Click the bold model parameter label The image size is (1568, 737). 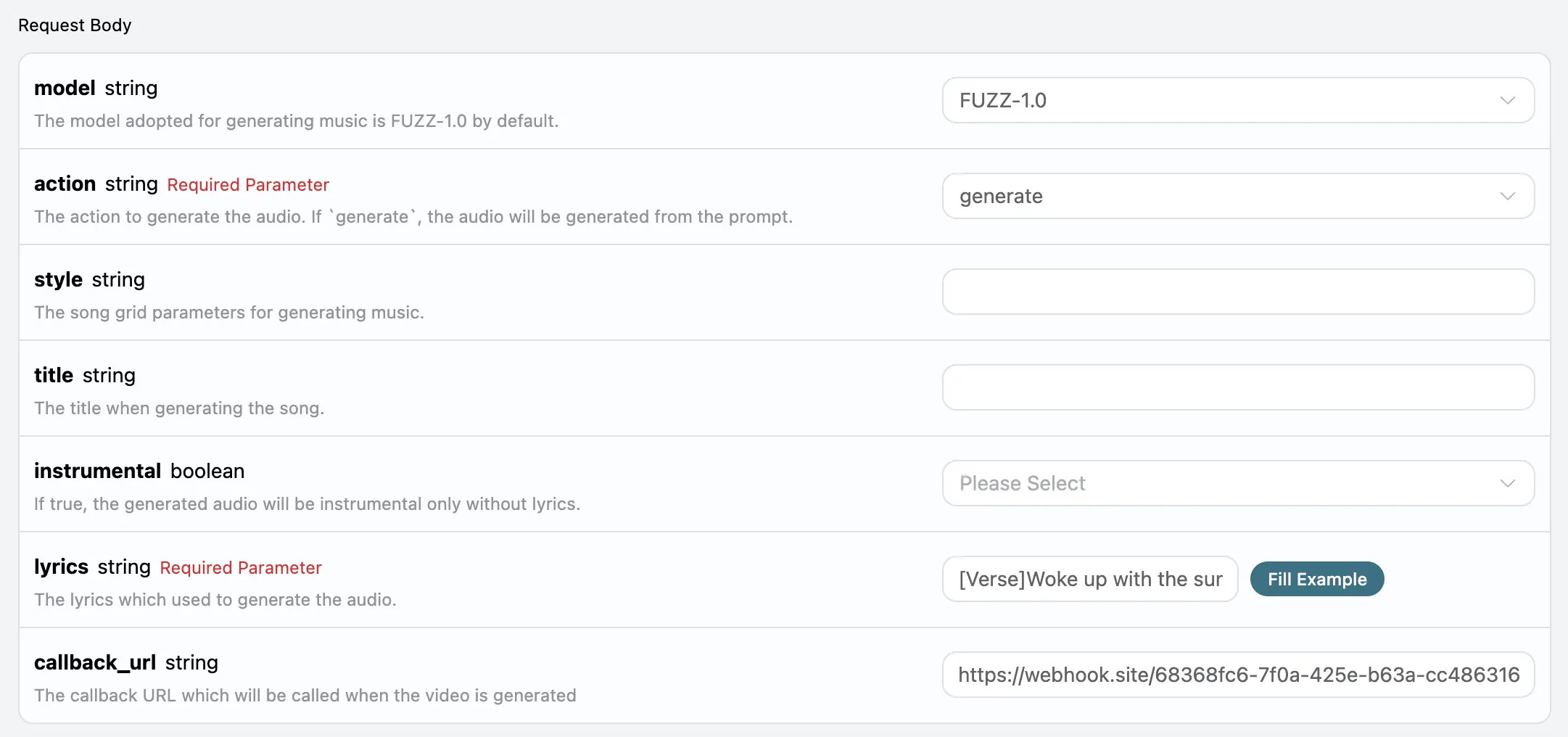65,88
